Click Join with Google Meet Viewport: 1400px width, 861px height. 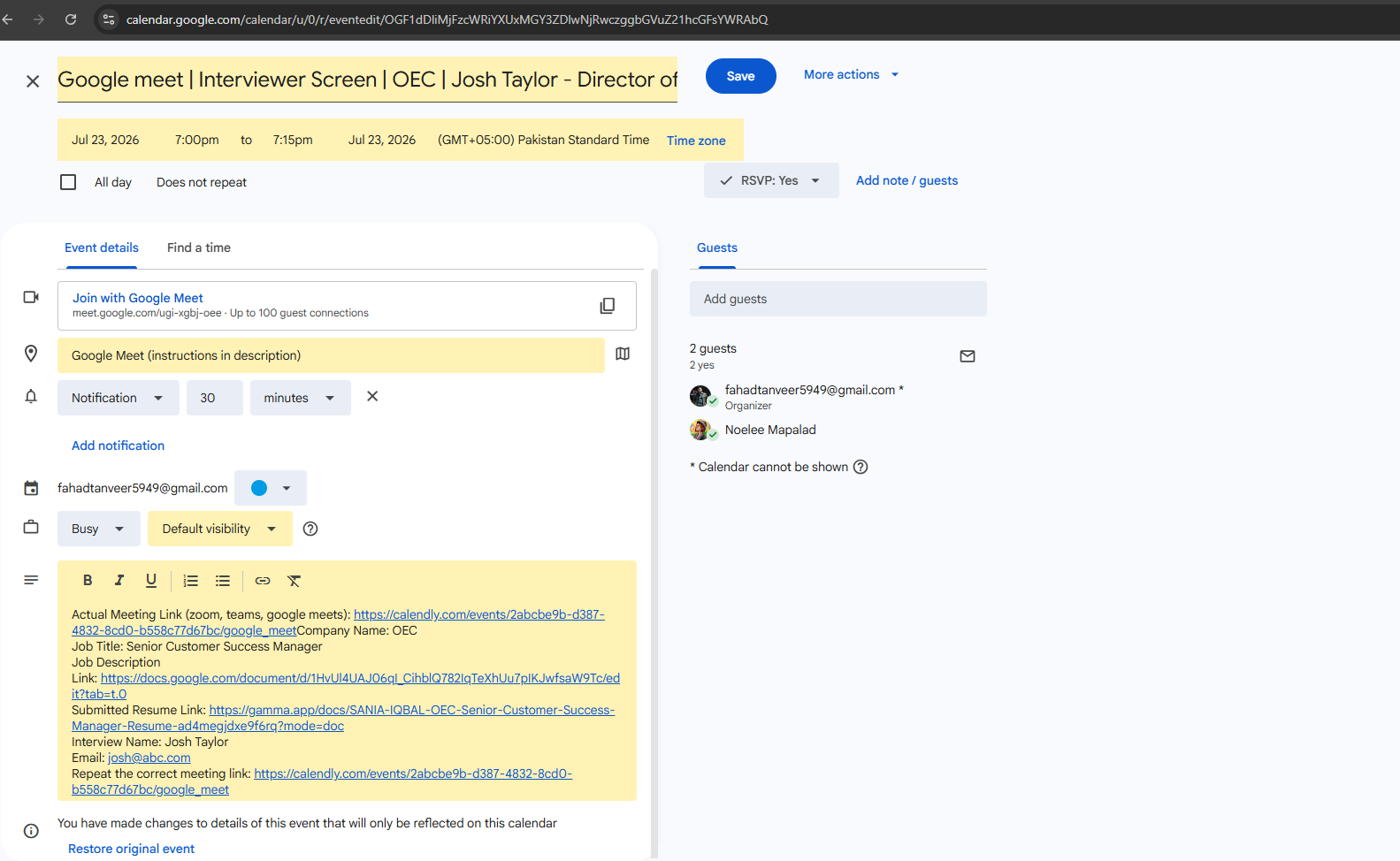click(138, 298)
